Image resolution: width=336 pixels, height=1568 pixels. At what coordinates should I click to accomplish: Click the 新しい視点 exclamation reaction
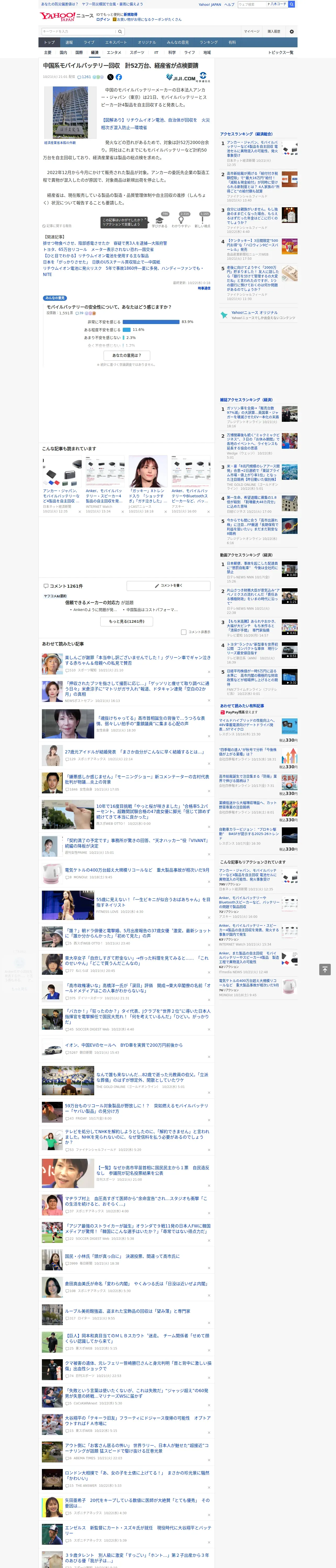point(203,220)
